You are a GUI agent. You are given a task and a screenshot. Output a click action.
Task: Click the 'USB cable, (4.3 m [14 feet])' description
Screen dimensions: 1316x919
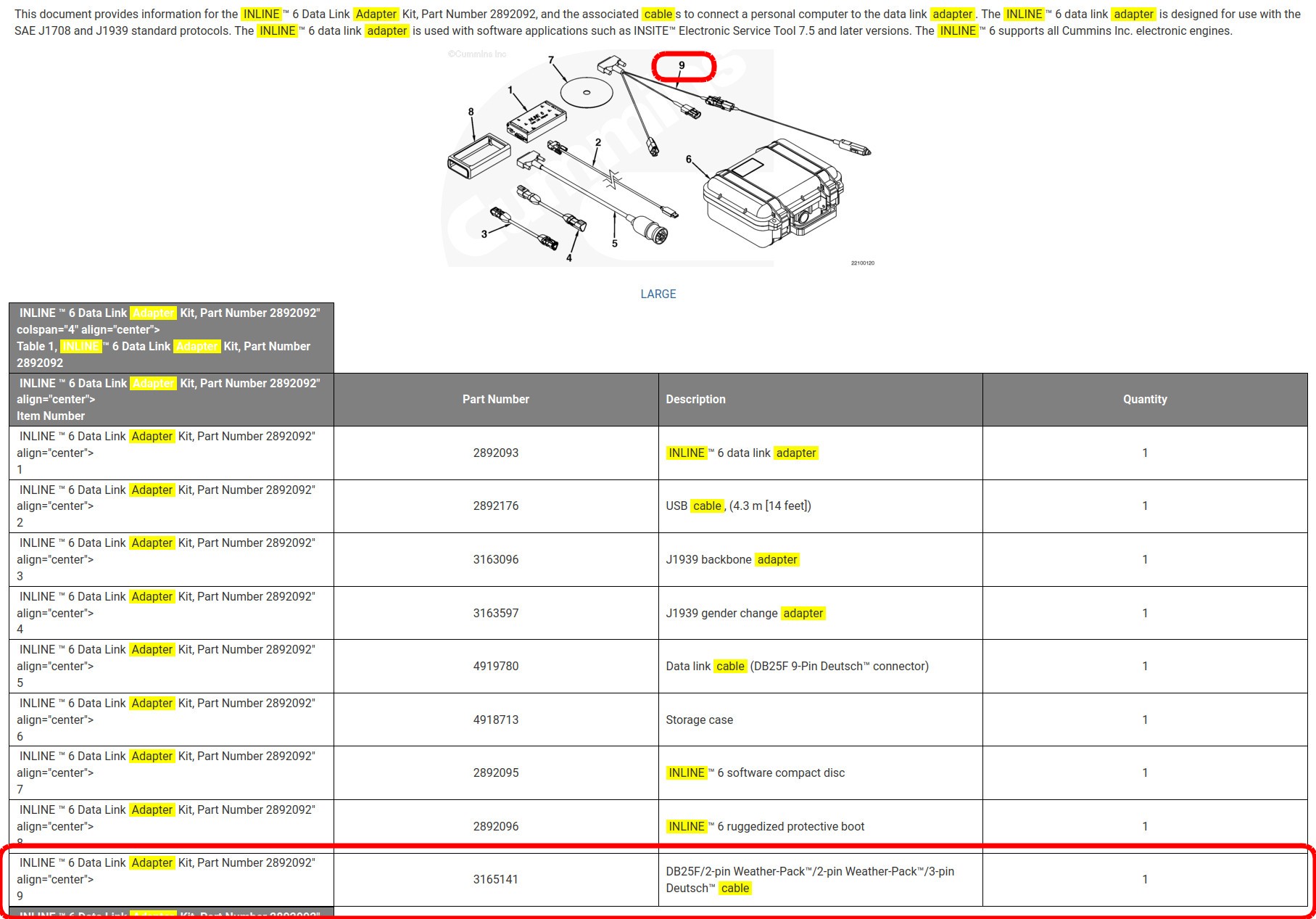pos(738,506)
